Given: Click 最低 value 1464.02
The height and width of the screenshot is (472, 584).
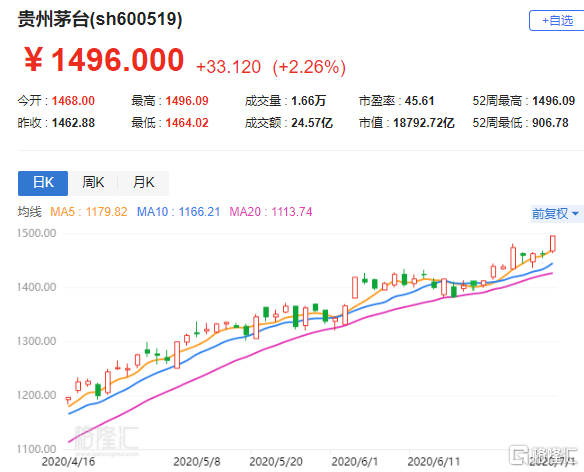Looking at the screenshot, I should [x=187, y=123].
